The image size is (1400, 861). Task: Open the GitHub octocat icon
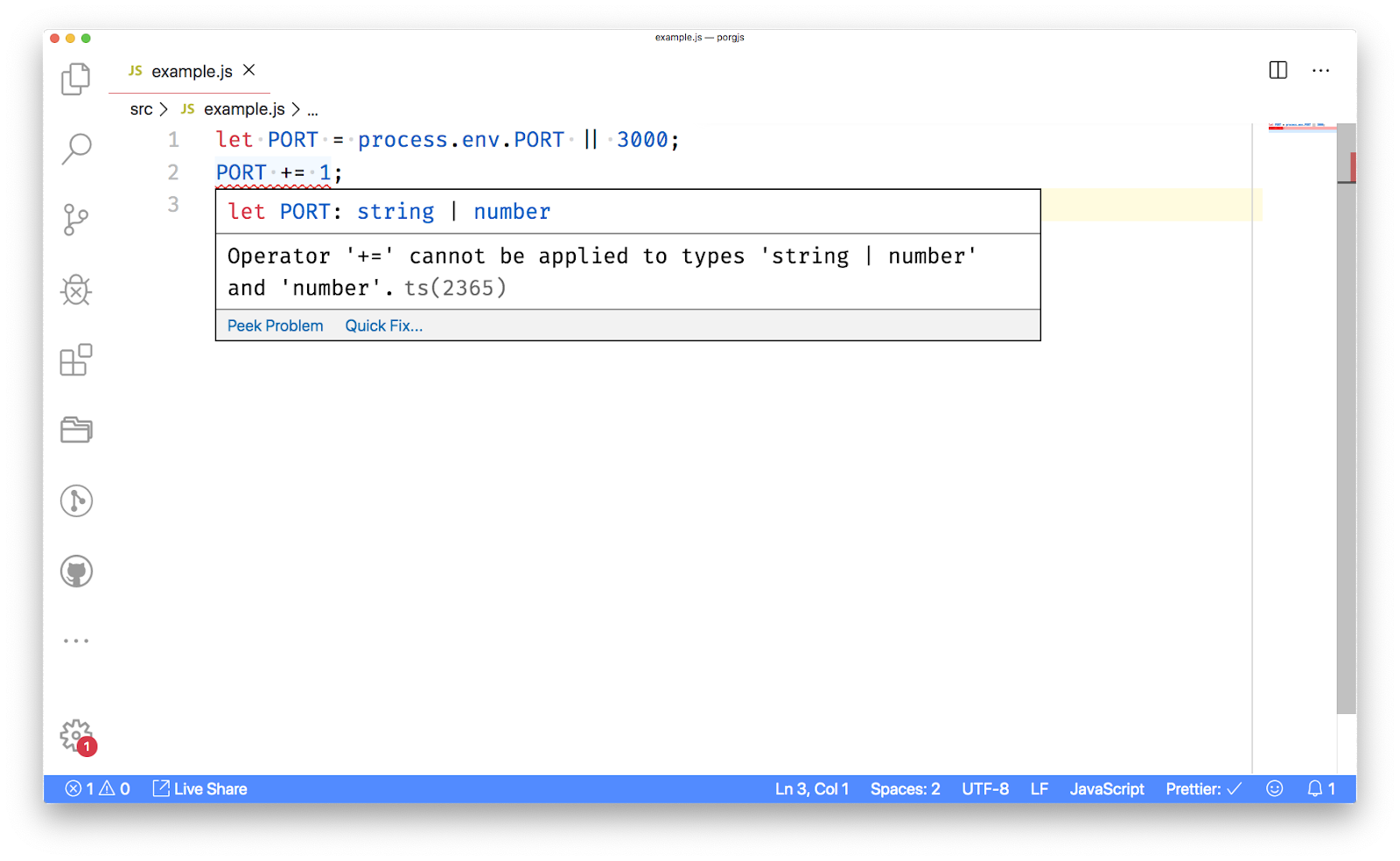coord(76,571)
